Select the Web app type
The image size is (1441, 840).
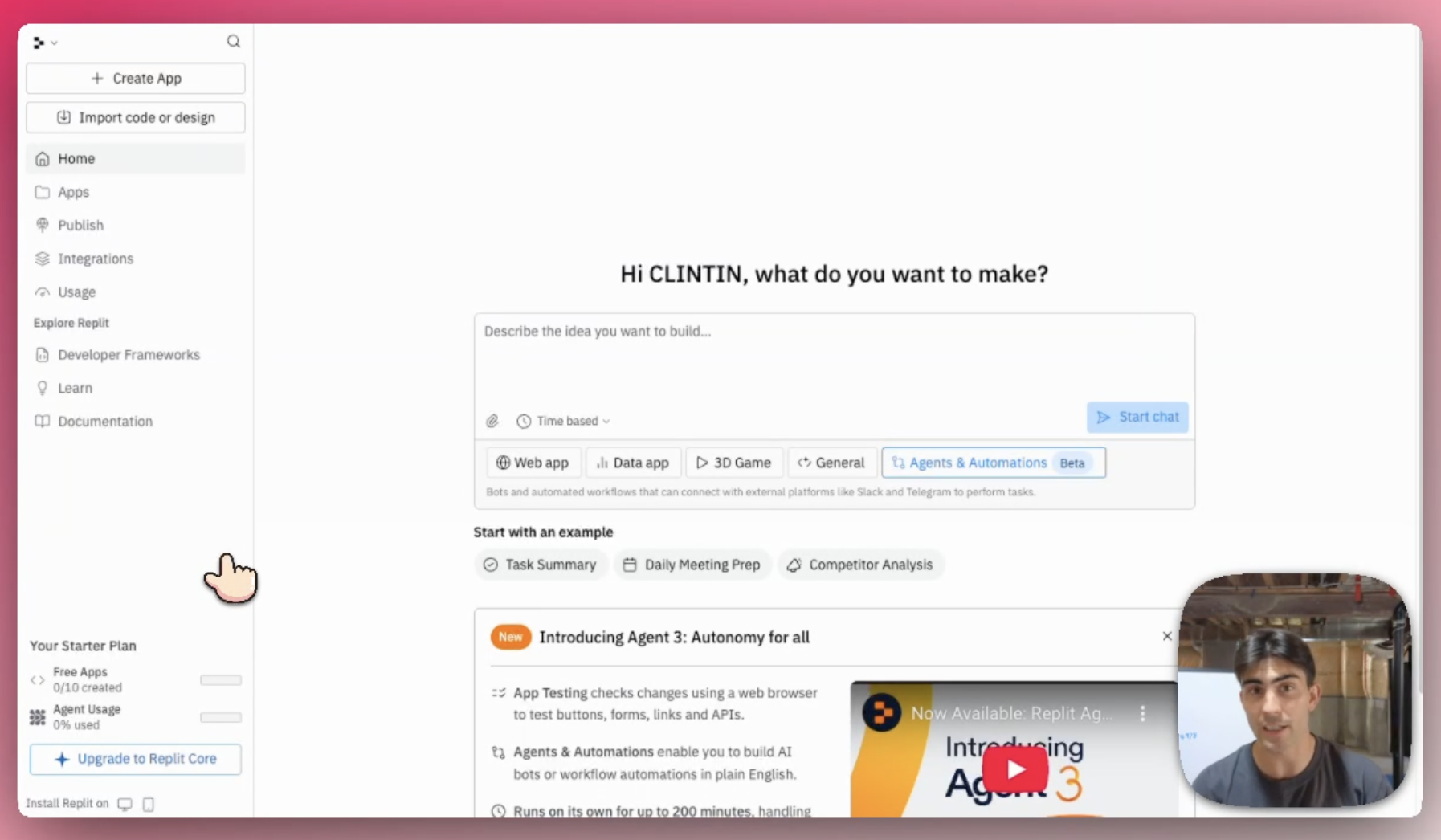point(533,463)
